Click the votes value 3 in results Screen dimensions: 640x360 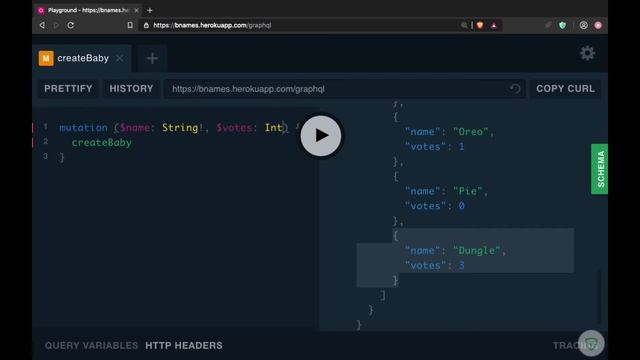[462, 266]
